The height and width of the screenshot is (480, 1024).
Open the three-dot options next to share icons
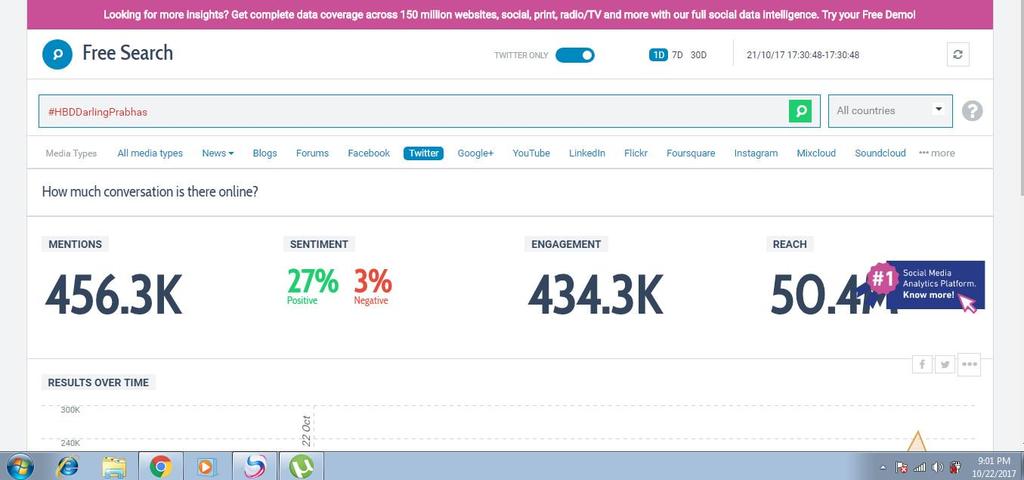point(969,364)
